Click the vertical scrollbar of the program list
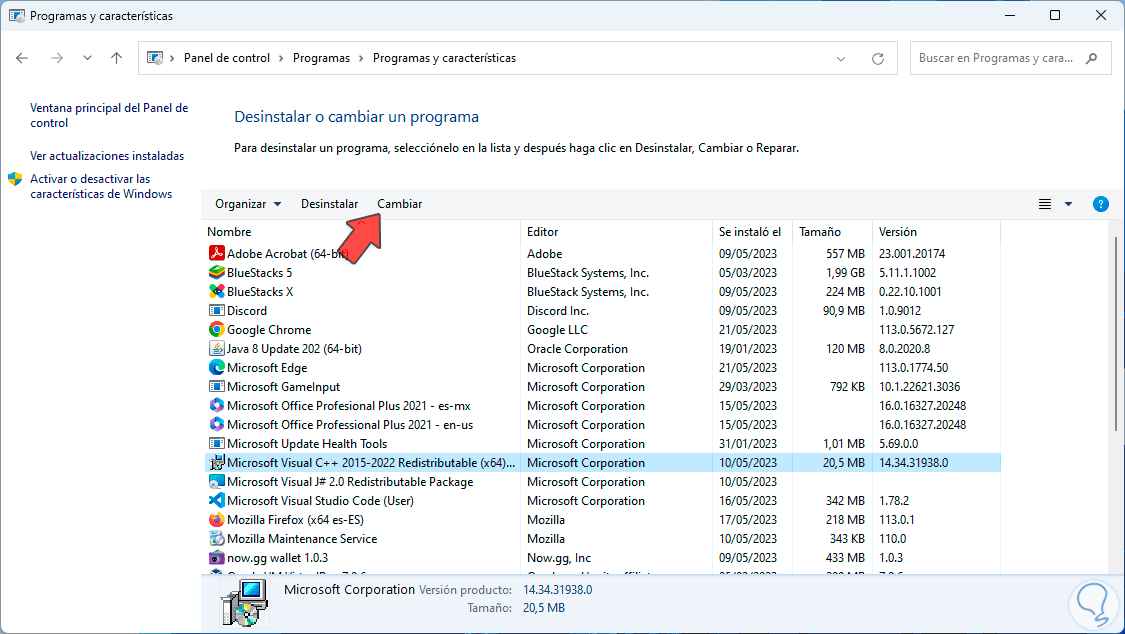This screenshot has height=634, width=1125. click(1116, 333)
